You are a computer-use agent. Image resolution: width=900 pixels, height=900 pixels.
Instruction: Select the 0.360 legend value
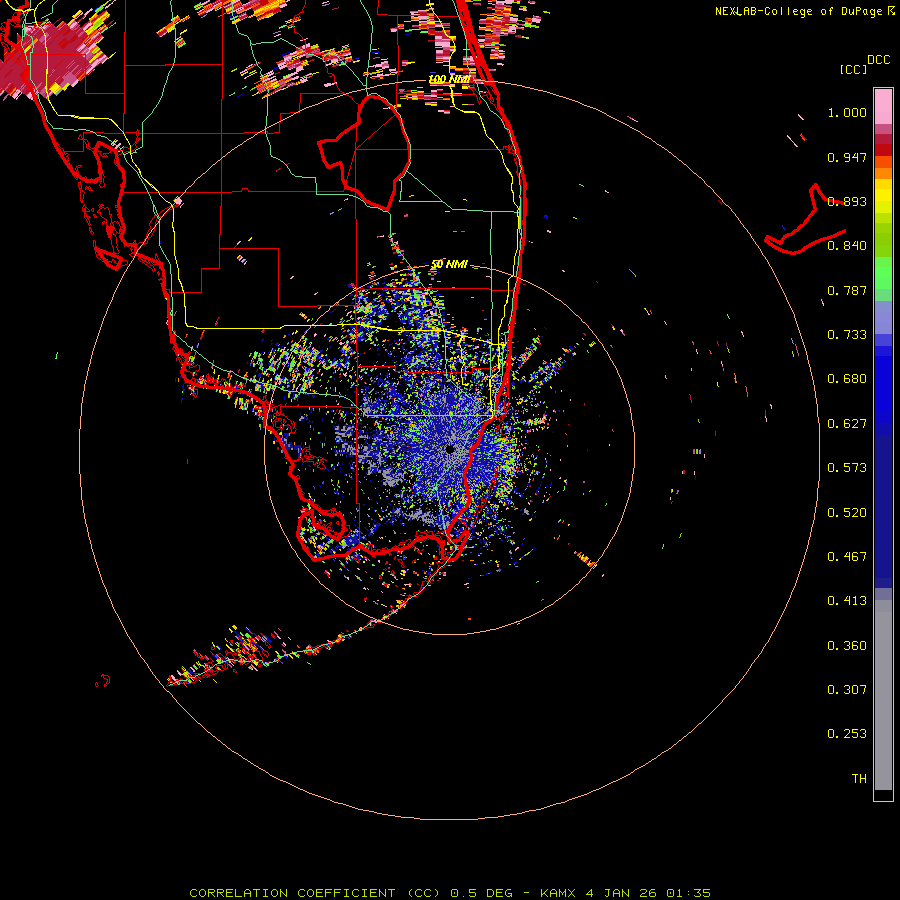[x=847, y=646]
